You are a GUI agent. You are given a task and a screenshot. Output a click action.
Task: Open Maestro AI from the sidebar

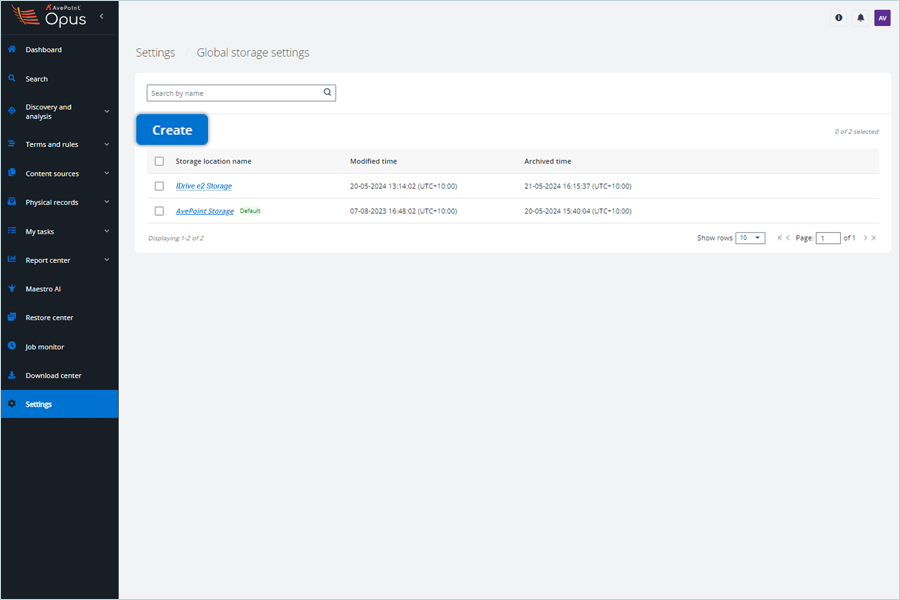[60, 289]
